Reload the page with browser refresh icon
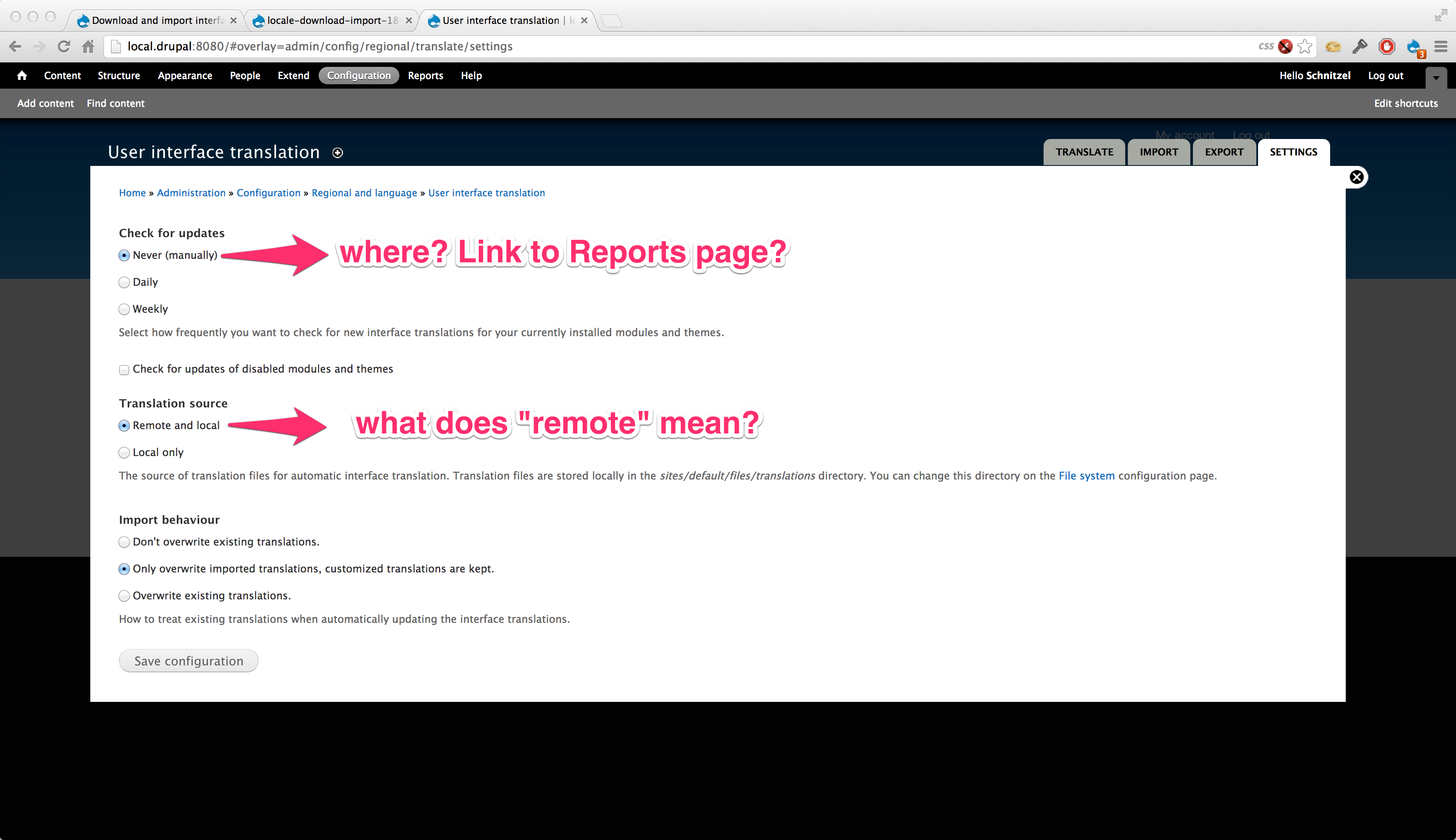Screen dimensions: 1456x840 64,46
